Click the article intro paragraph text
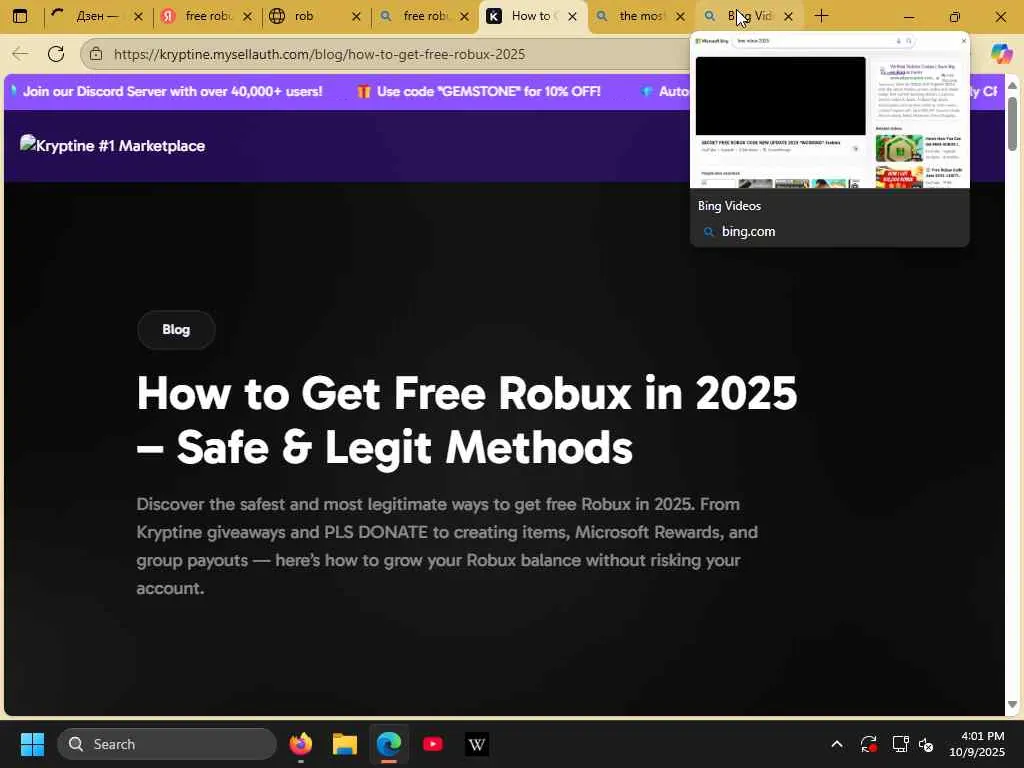Viewport: 1024px width, 768px height. [x=447, y=546]
